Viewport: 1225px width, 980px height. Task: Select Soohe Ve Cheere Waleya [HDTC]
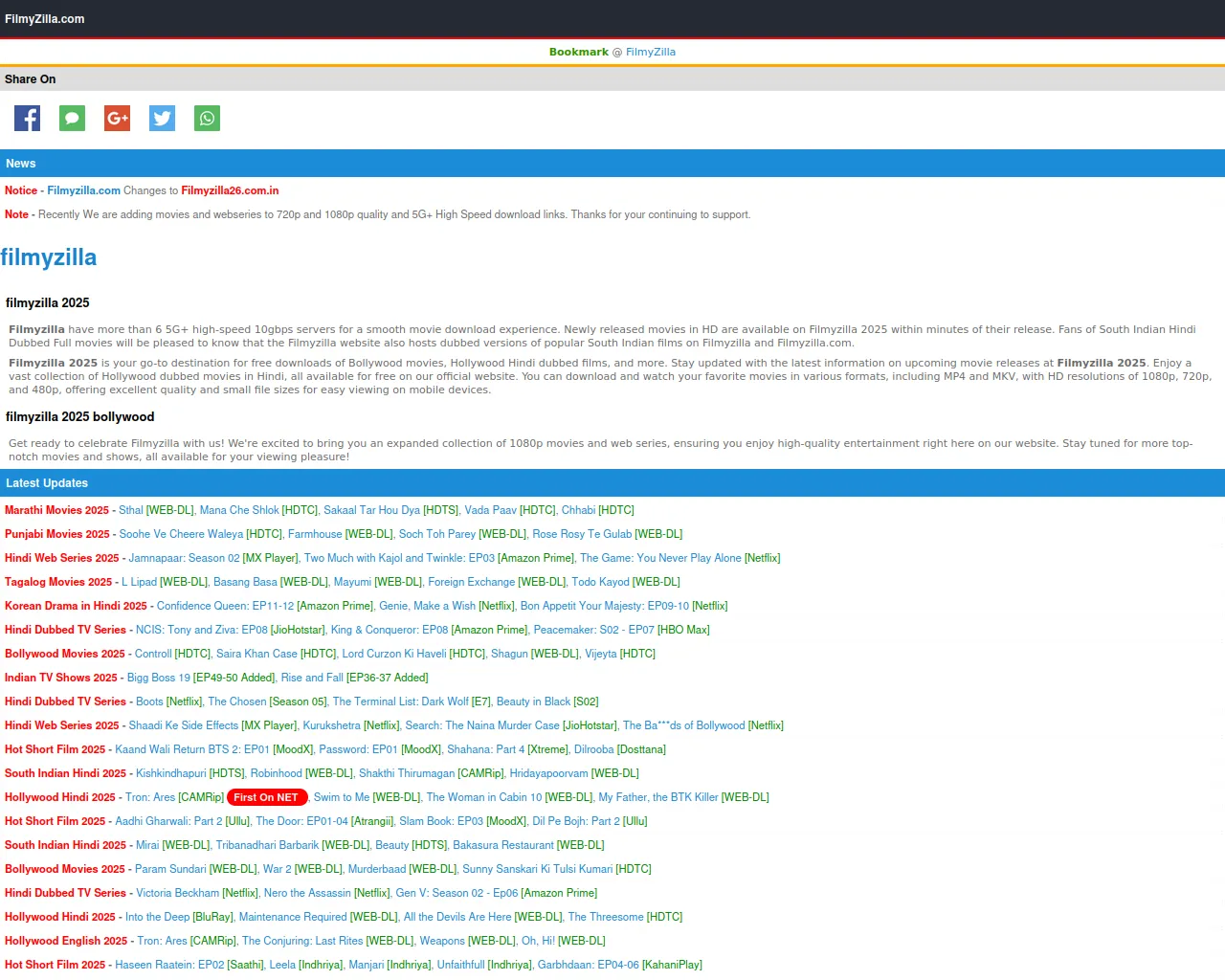pyautogui.click(x=201, y=534)
